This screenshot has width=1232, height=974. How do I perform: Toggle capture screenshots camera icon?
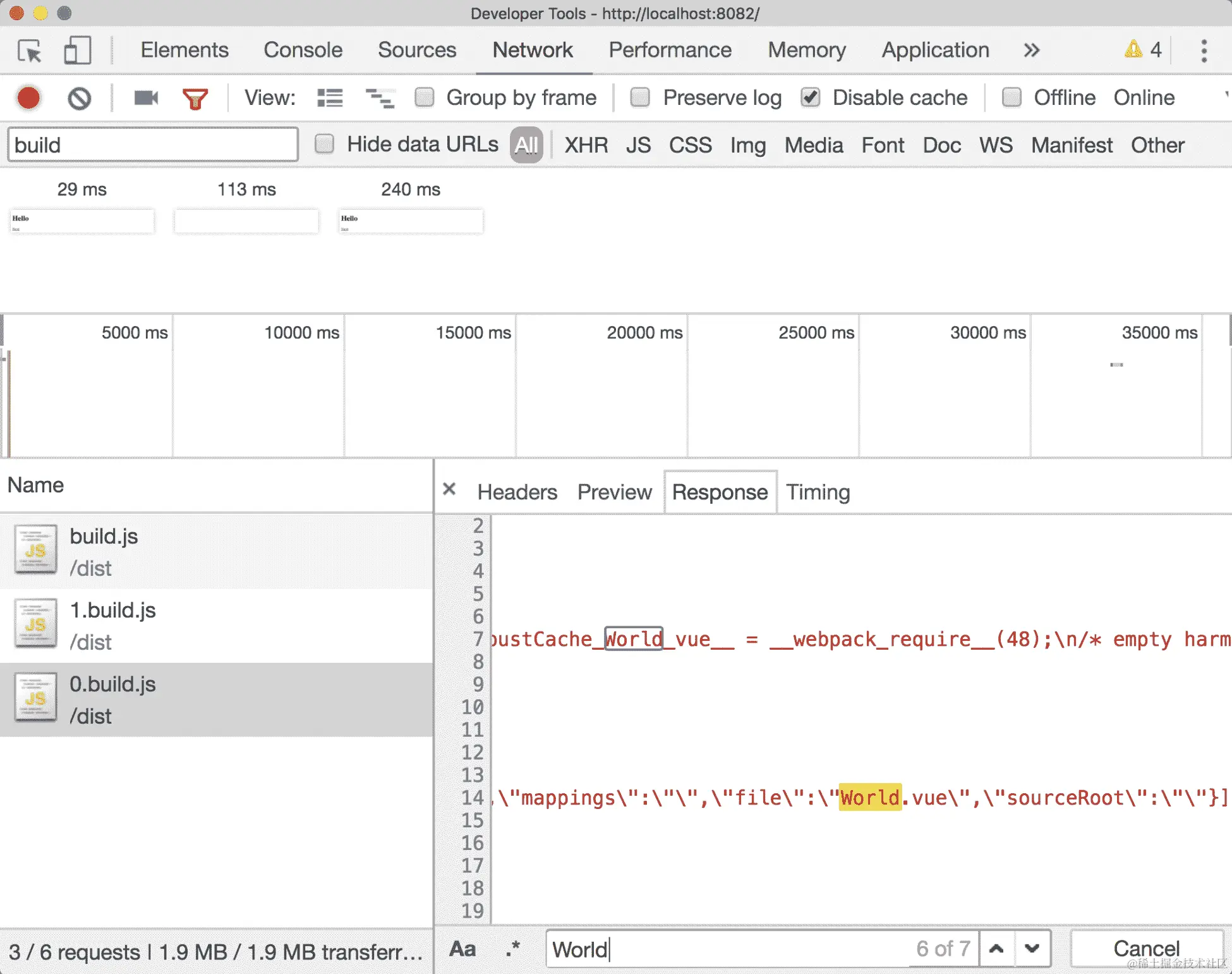[x=146, y=98]
